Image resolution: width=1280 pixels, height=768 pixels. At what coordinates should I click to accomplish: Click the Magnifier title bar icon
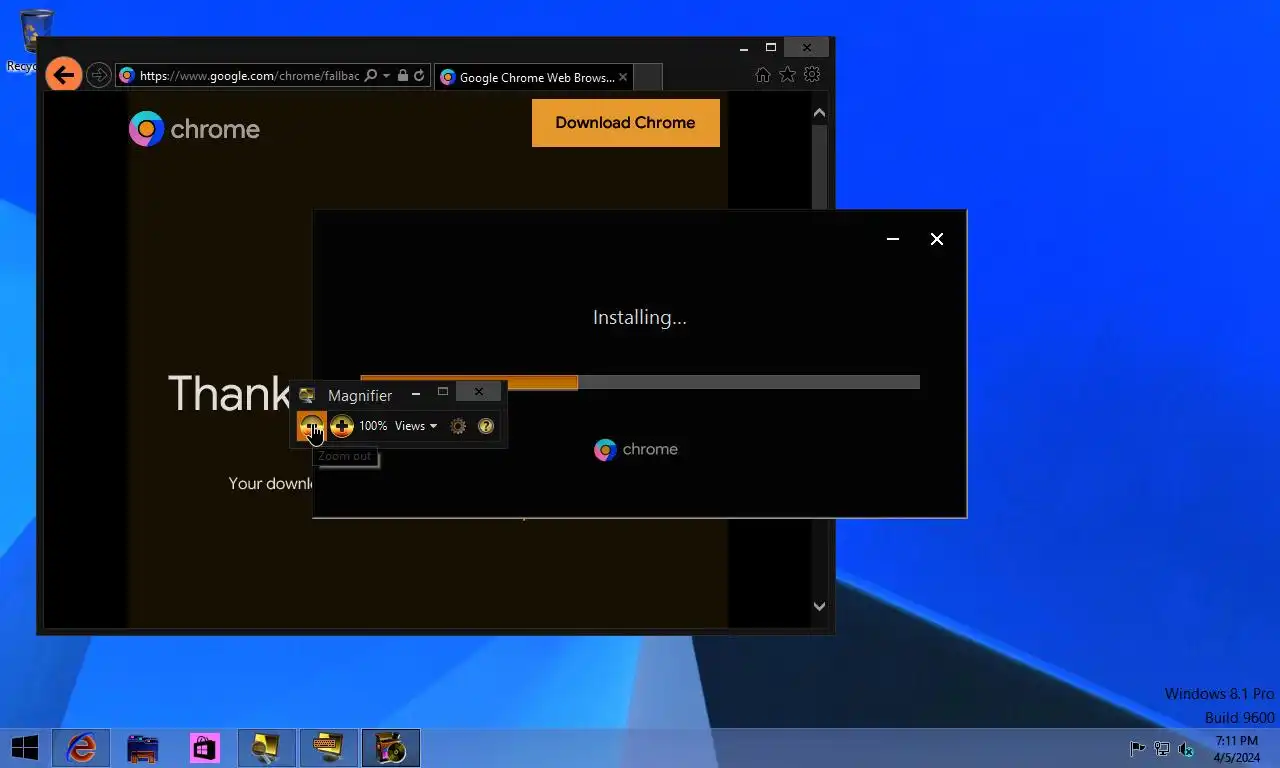coord(307,395)
